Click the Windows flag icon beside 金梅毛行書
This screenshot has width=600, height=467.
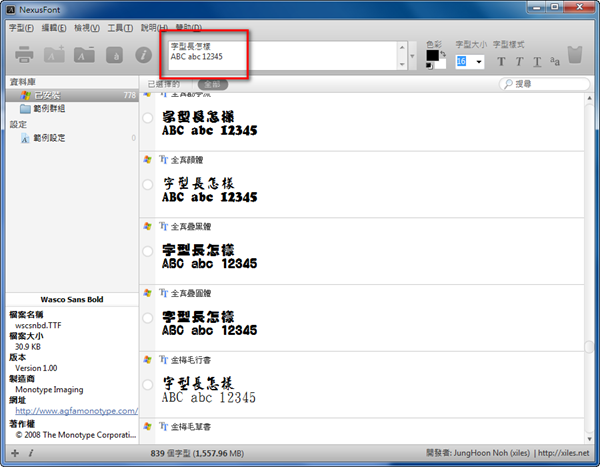(x=147, y=359)
